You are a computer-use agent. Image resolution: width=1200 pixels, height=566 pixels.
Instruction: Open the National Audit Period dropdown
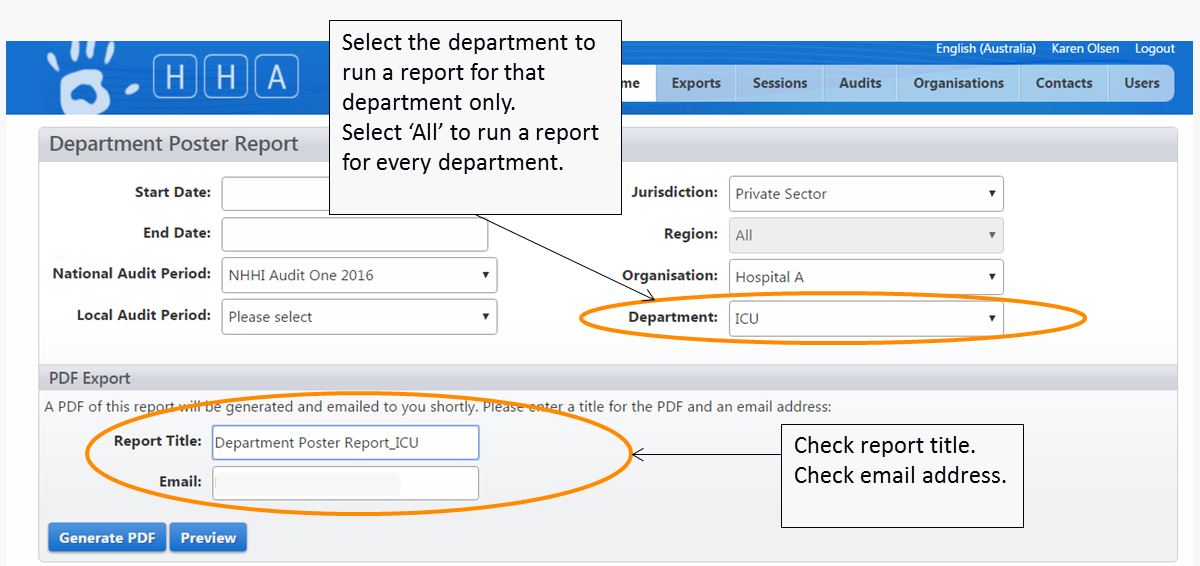coord(359,275)
